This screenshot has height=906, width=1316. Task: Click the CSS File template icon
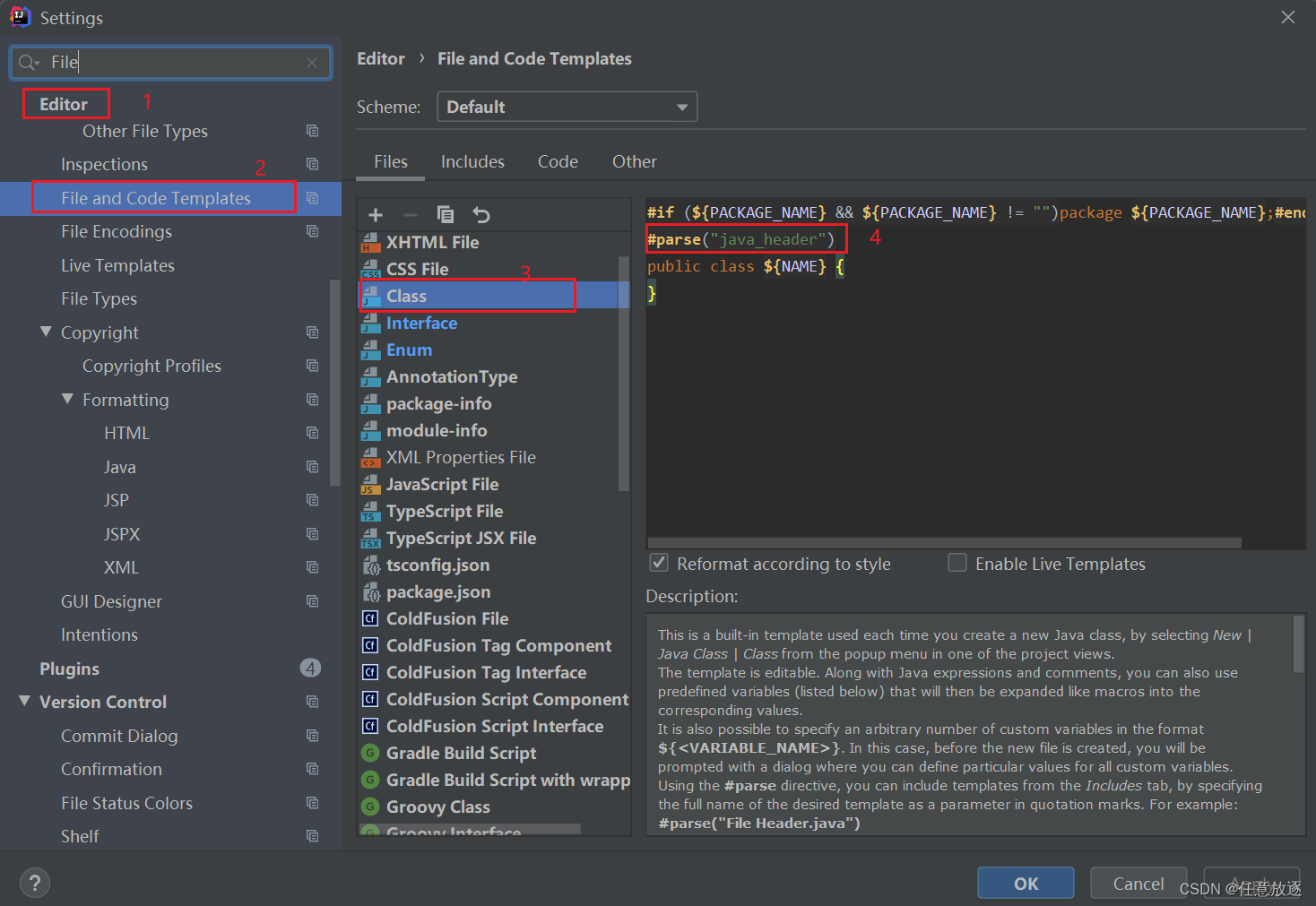(370, 269)
